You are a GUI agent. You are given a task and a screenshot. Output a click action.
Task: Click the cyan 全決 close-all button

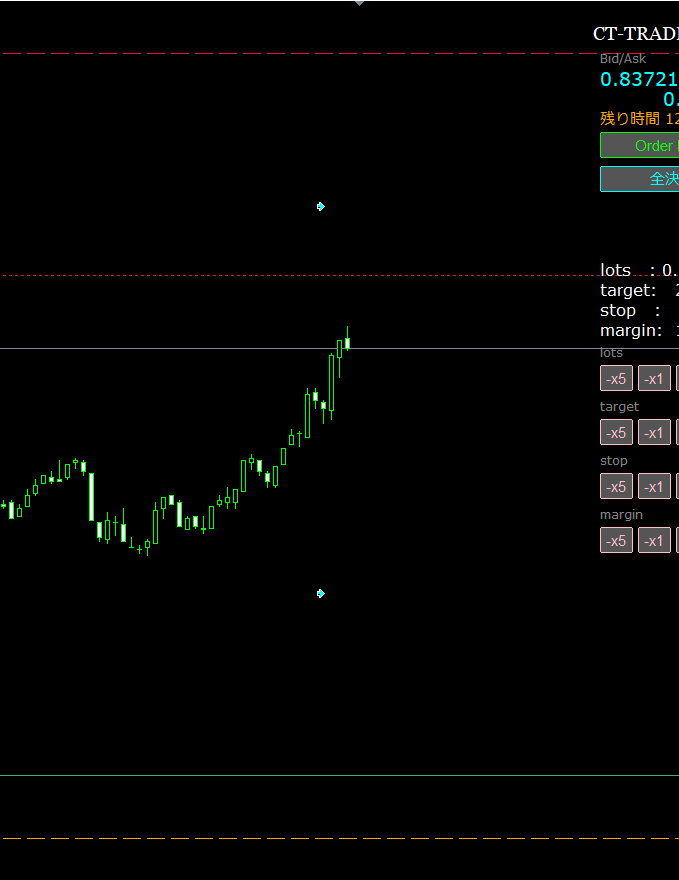(x=640, y=179)
